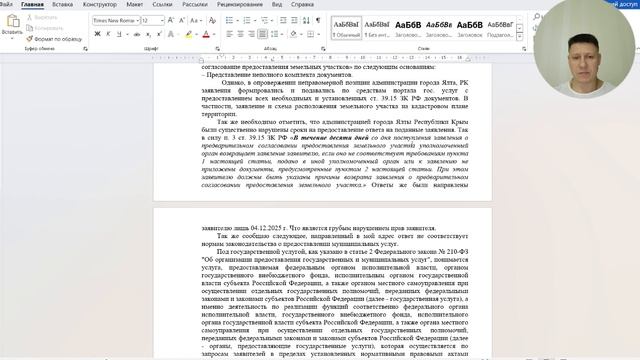This screenshot has width=640, height=360.
Task: Click the decrease indent icon
Action: (x=283, y=20)
